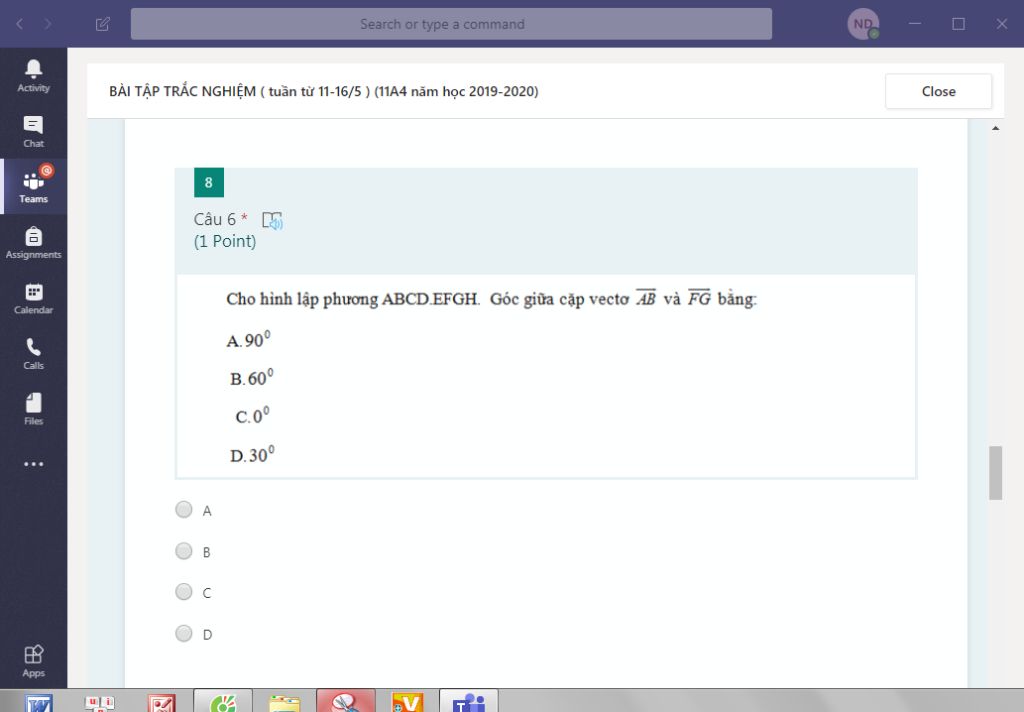Screen dimensions: 1024x712
Task: Minimize the Teams window
Action: coord(915,24)
